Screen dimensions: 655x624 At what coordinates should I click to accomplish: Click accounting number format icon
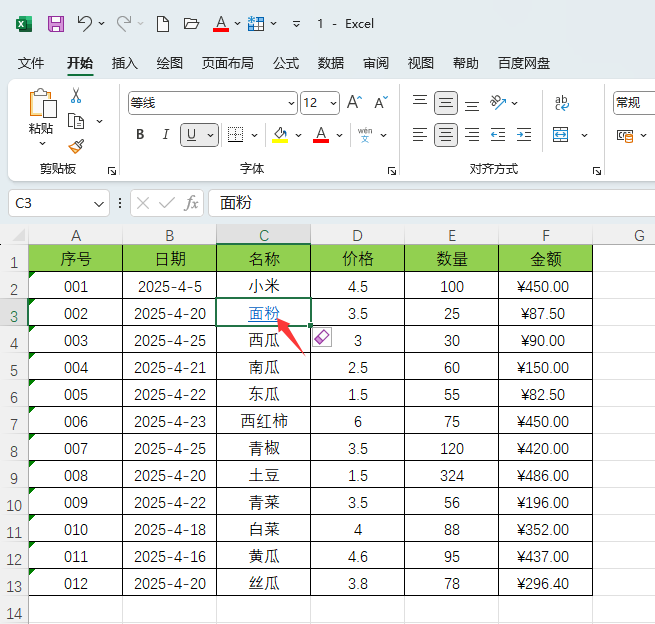tap(625, 135)
